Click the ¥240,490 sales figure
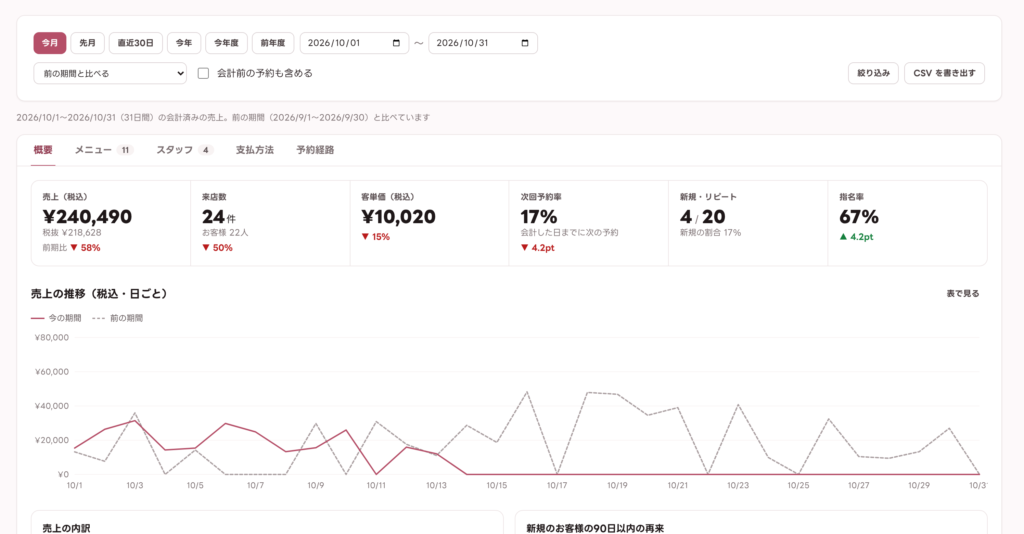 [x=88, y=217]
